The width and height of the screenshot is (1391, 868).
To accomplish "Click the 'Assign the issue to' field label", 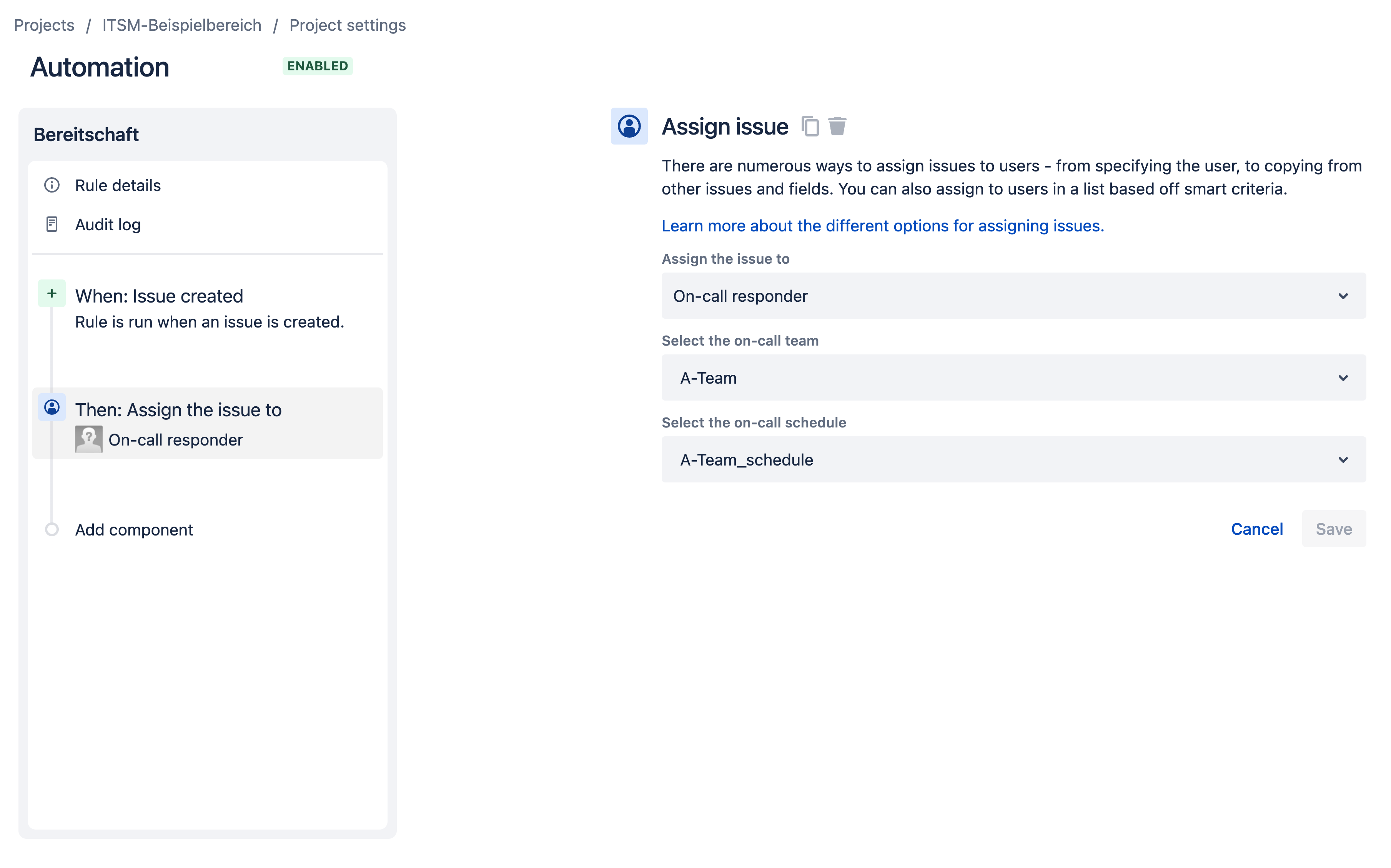I will (725, 259).
